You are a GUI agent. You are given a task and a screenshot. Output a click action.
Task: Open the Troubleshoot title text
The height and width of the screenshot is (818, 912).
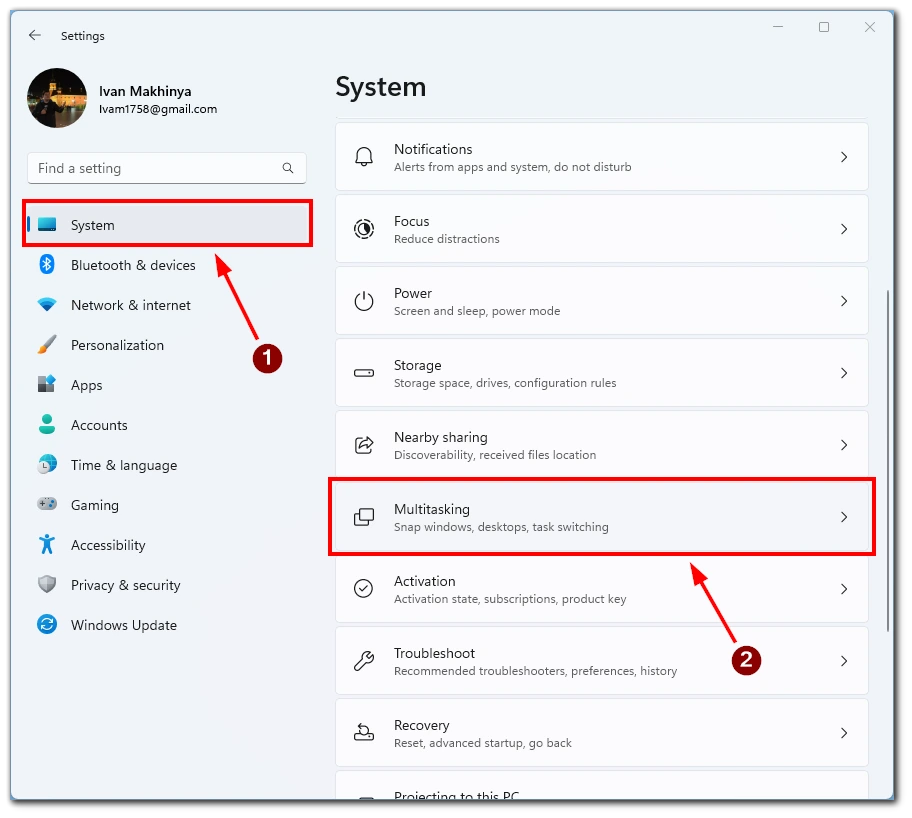[434, 653]
